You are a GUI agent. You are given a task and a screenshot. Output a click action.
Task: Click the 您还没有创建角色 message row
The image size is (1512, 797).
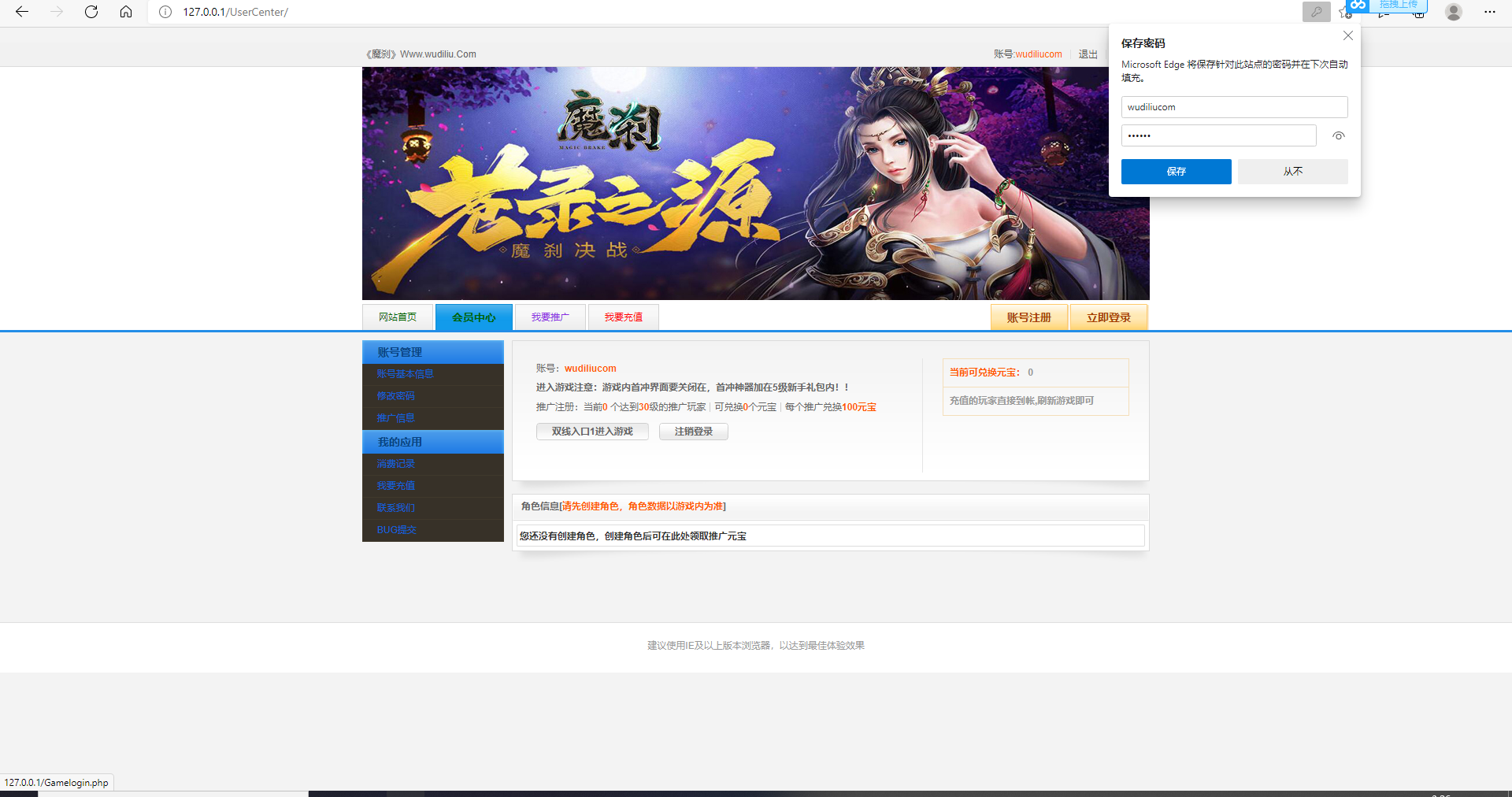tap(831, 536)
